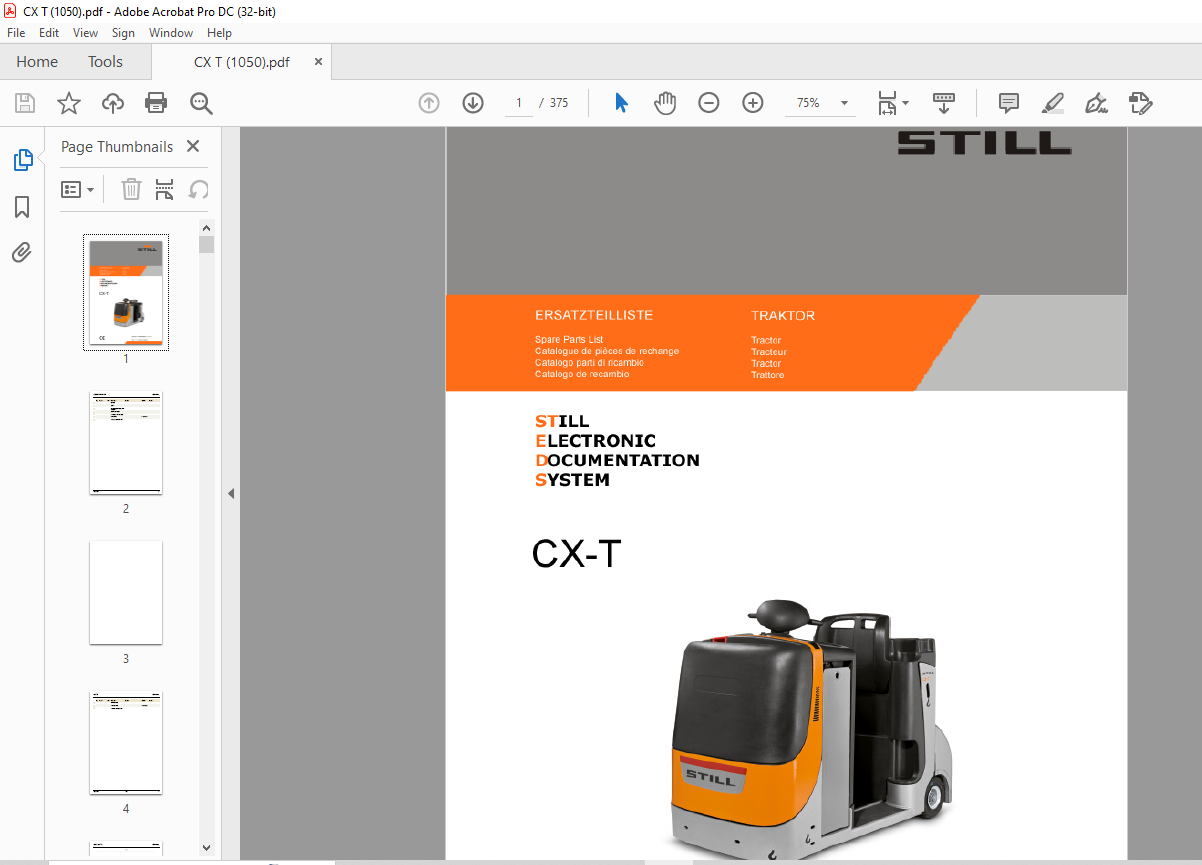Click the stamp/redact tool icon

[1141, 103]
